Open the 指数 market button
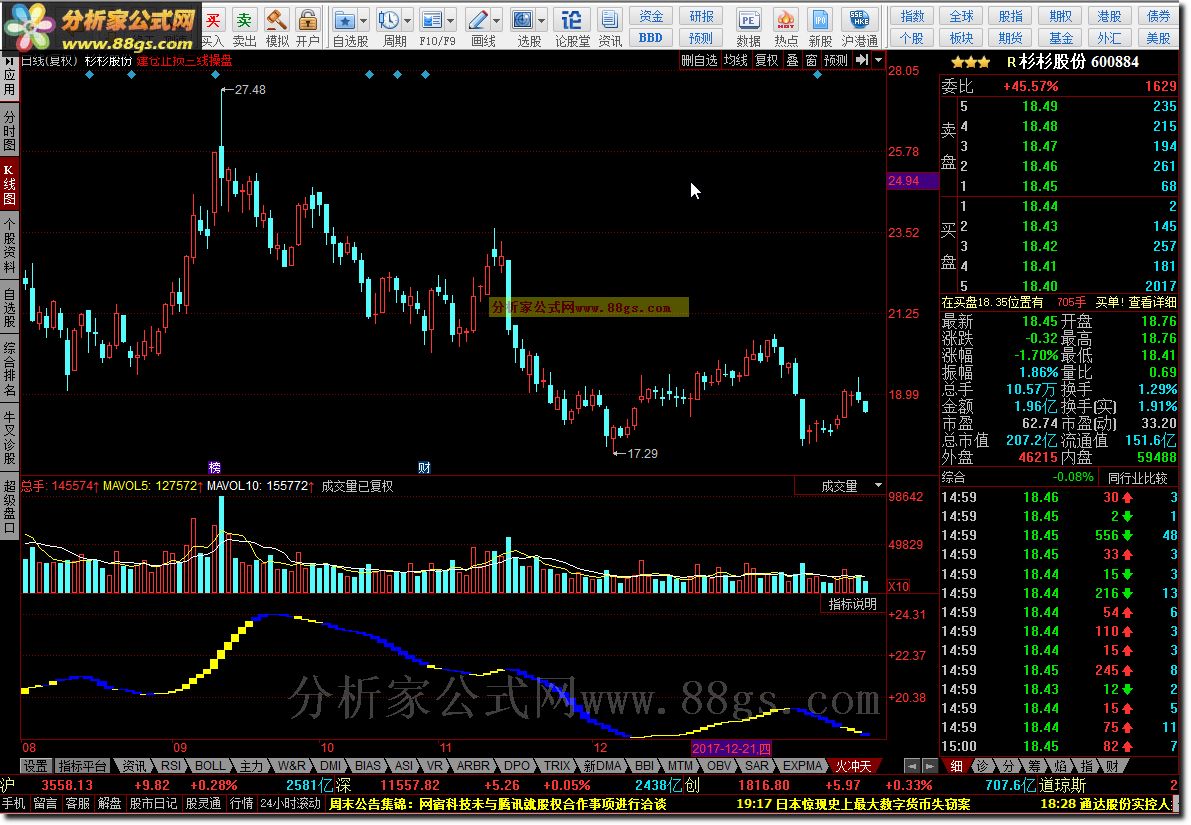Screen dimensions: 1191x825 pos(912,16)
